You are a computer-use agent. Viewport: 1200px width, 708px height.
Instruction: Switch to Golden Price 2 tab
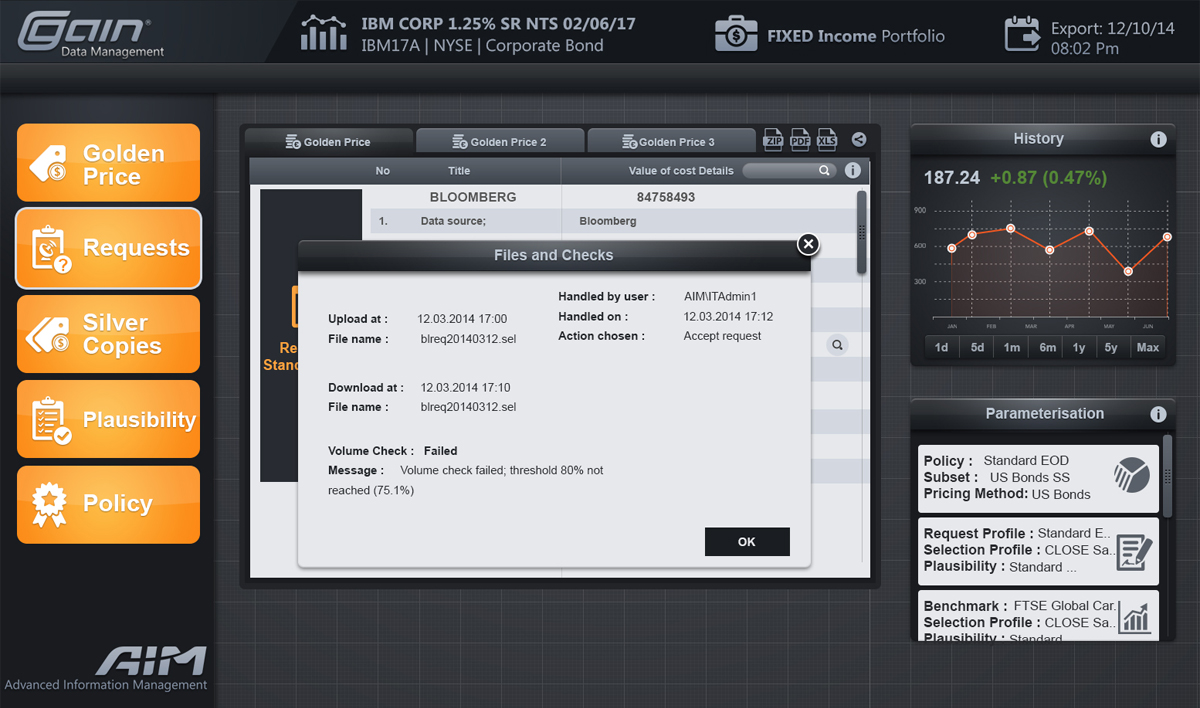[x=499, y=141]
